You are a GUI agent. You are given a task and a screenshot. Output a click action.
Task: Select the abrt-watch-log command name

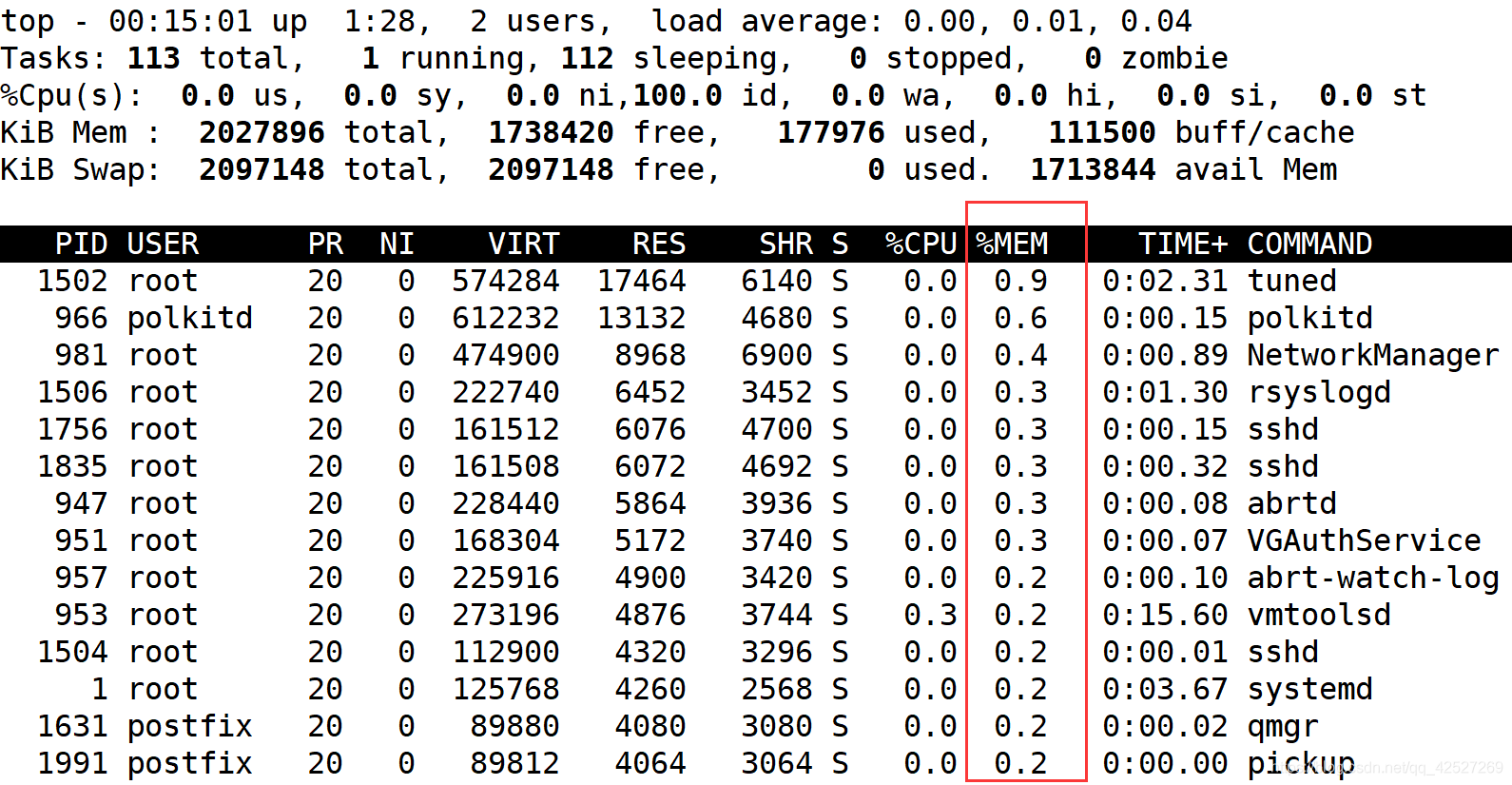[x=1373, y=579]
